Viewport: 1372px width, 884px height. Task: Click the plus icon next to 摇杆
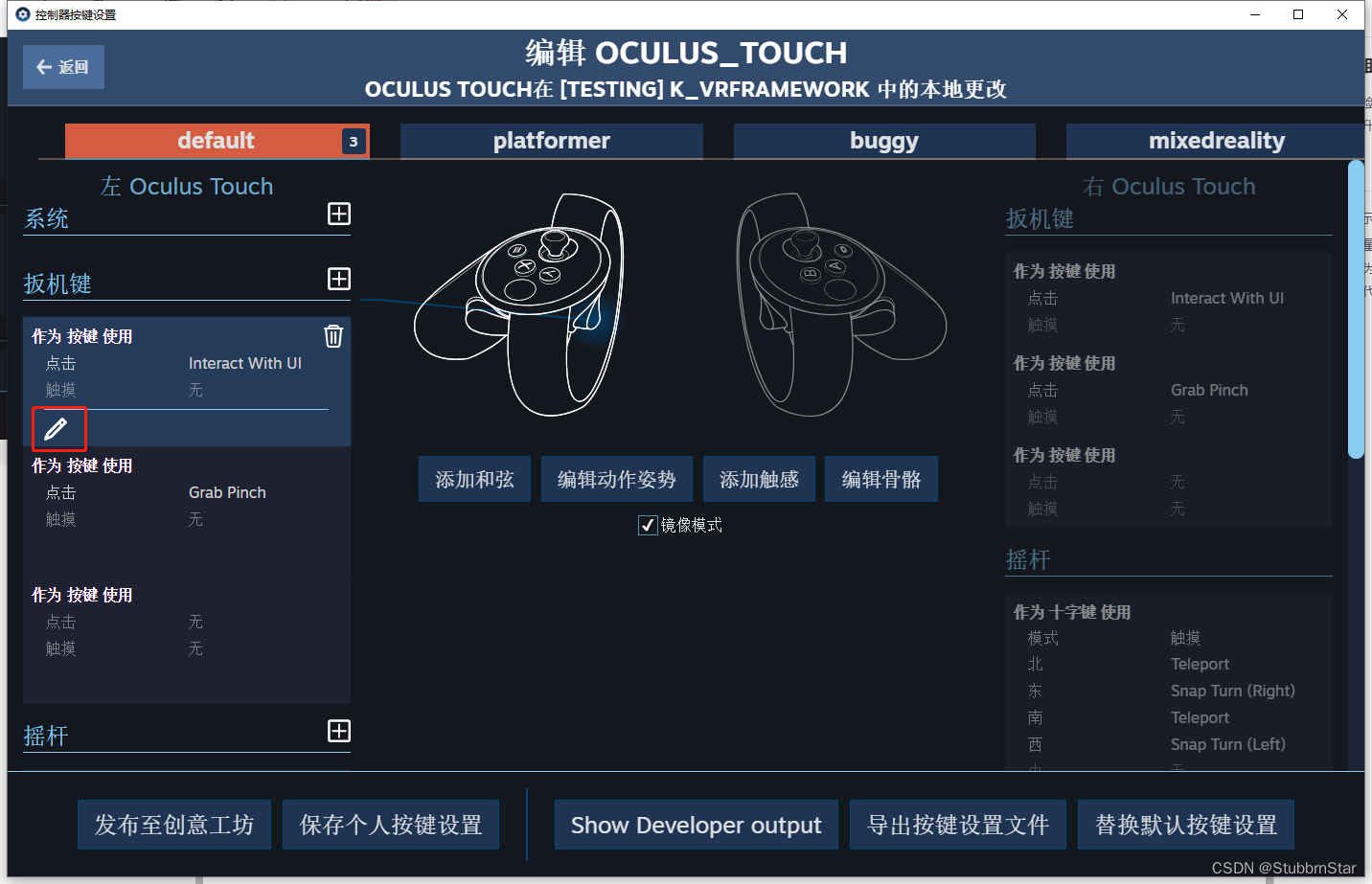click(339, 731)
